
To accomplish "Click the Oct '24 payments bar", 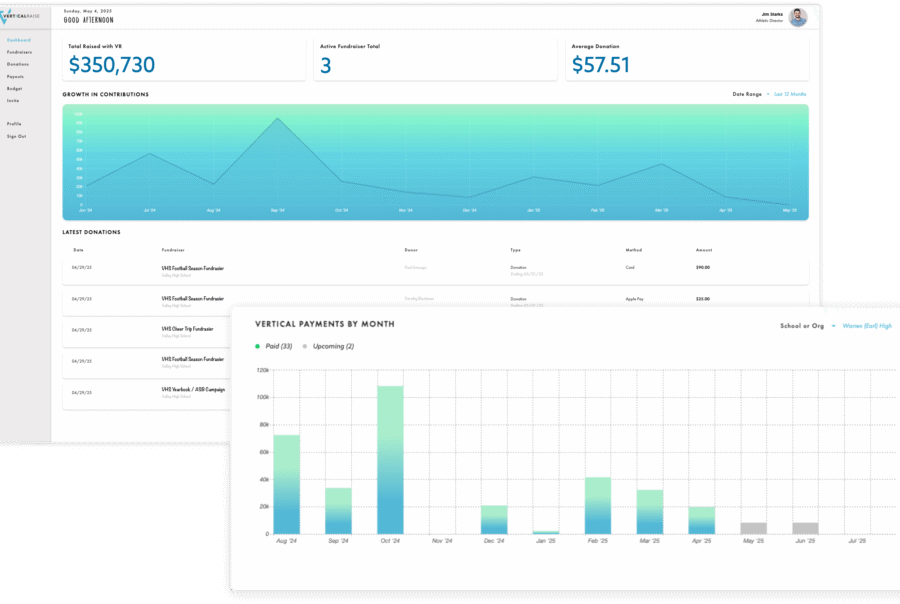I will pos(390,460).
